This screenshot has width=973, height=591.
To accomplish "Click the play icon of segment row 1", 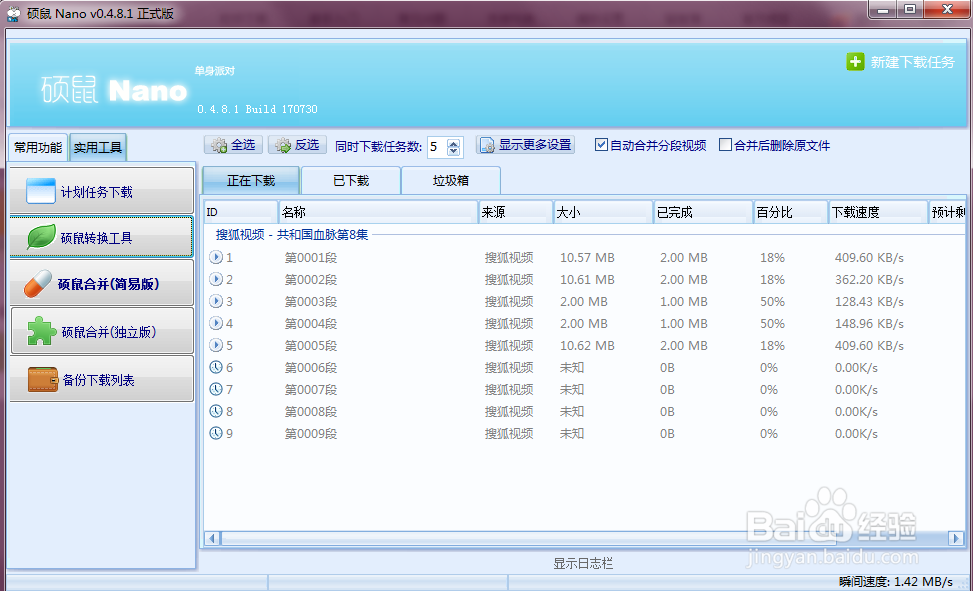I will click(x=215, y=257).
